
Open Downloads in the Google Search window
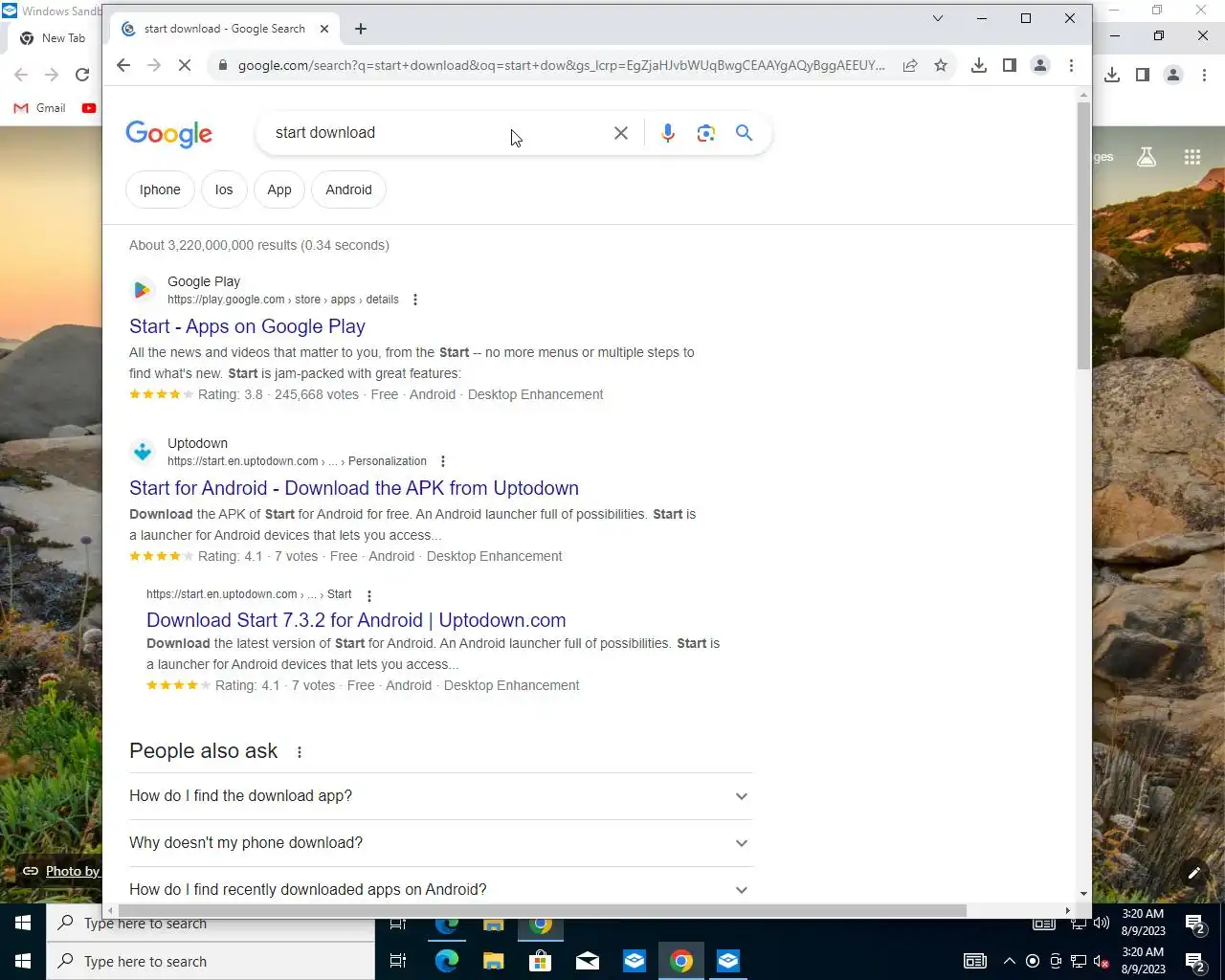979,65
